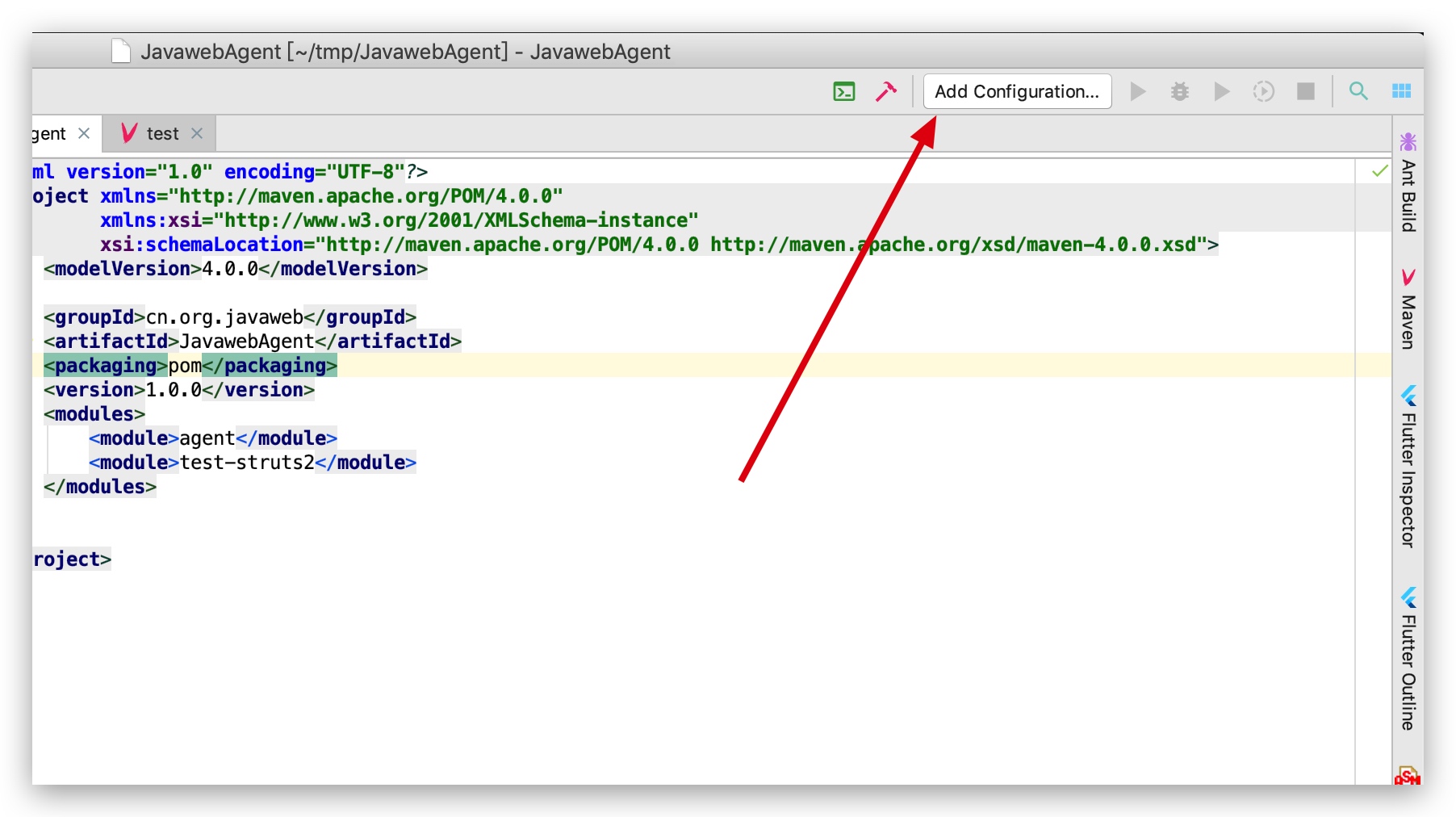The image size is (1456, 817).
Task: Click the green inspection checkmark indicator
Action: tap(1379, 171)
